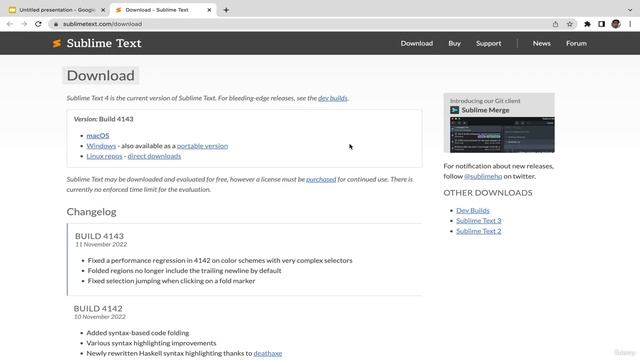Click the browser forward arrow
Viewport: 640px width, 360px height.
click(24, 24)
